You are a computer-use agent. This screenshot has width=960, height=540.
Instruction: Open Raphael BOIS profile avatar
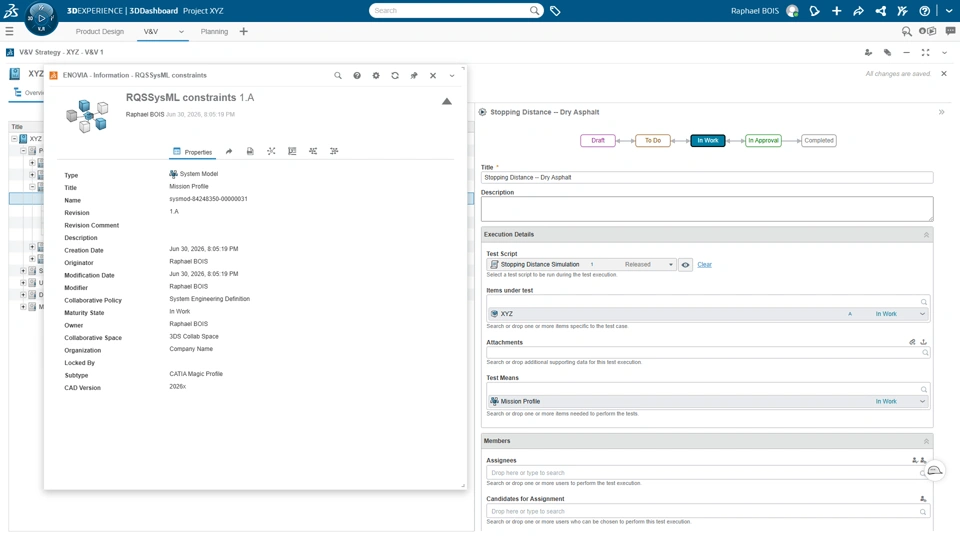tap(792, 10)
